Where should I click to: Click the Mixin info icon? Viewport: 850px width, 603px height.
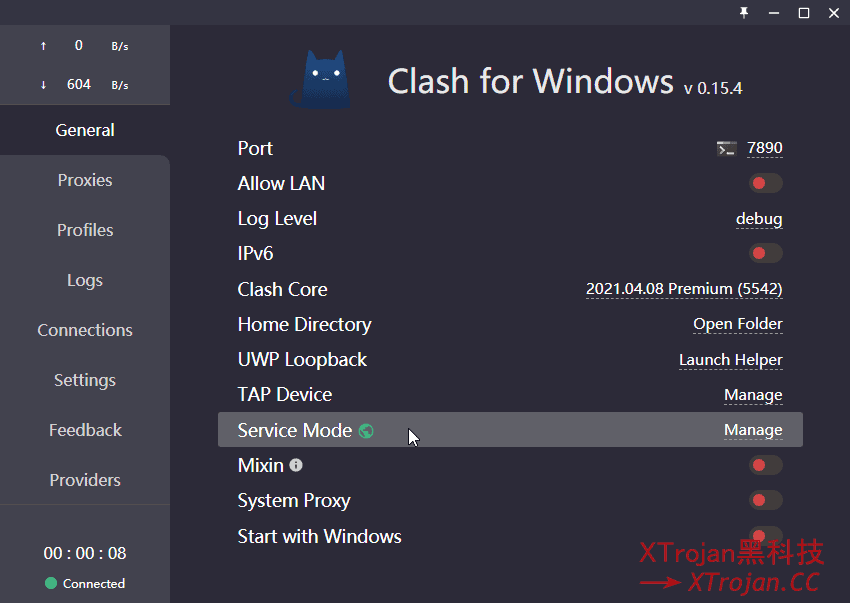click(x=296, y=465)
